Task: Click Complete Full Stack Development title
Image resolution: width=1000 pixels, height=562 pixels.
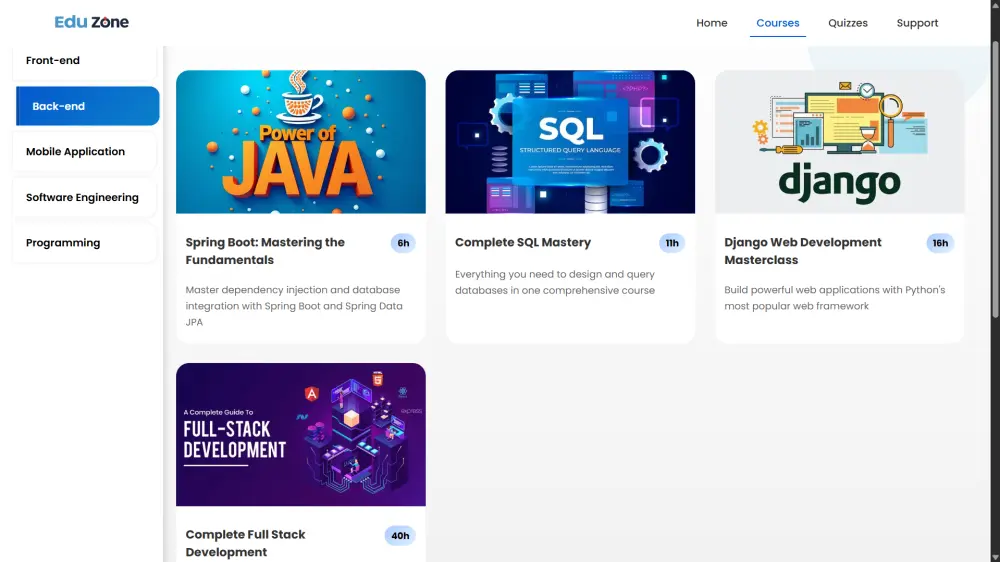Action: click(246, 544)
